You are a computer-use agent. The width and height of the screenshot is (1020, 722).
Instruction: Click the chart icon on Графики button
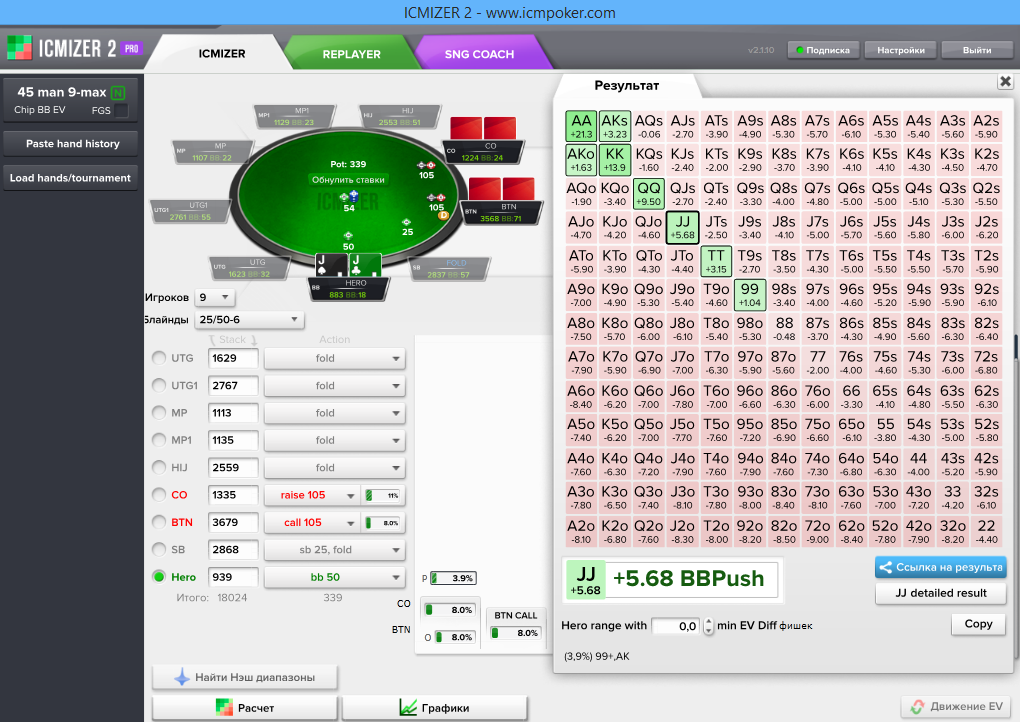click(408, 708)
